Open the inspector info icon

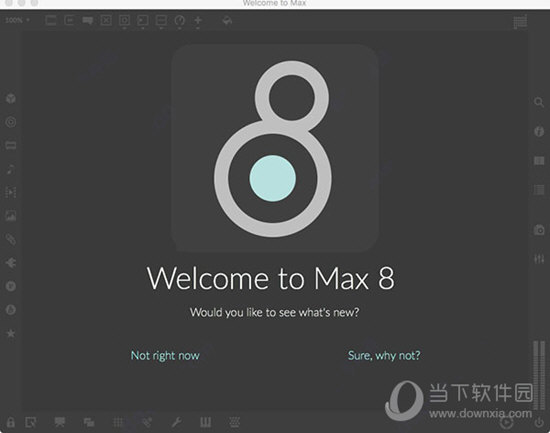[539, 131]
